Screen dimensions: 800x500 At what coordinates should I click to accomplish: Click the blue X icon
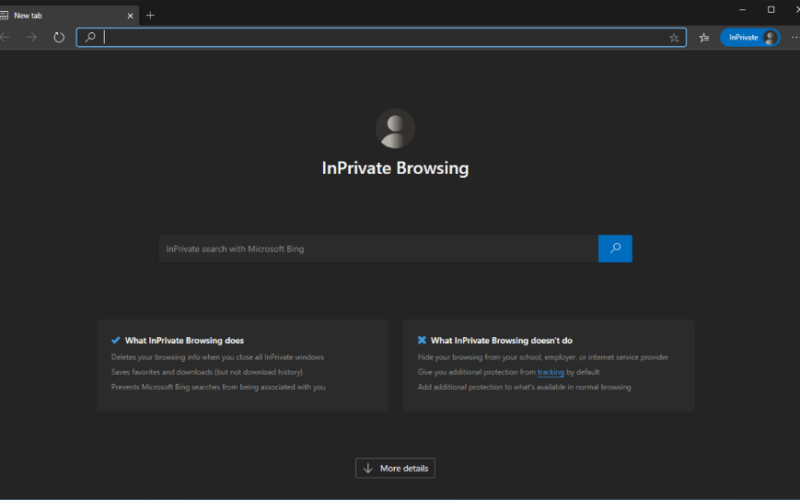click(x=422, y=340)
